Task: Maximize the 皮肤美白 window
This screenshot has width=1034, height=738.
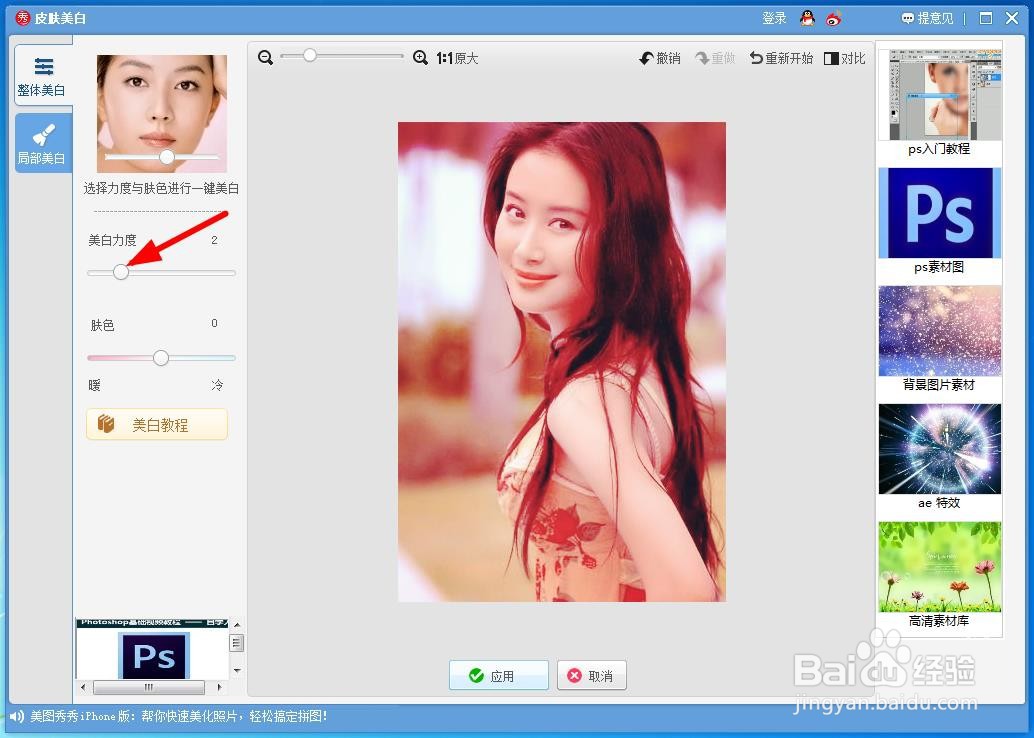Action: pos(986,18)
